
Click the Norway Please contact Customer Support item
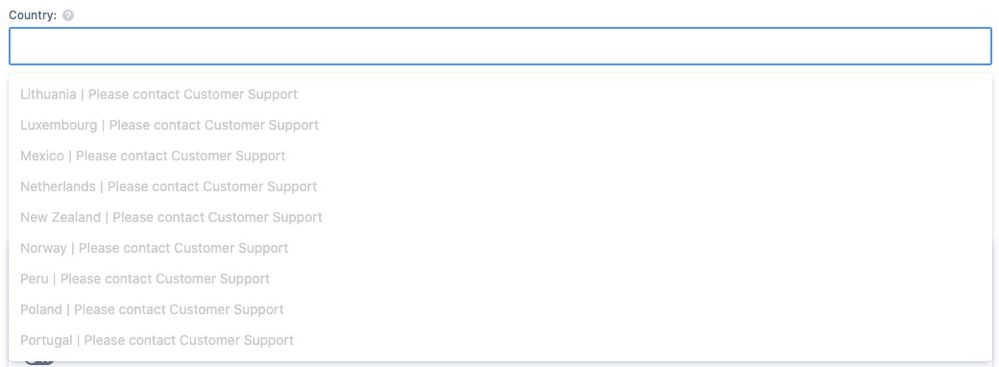[500, 248]
